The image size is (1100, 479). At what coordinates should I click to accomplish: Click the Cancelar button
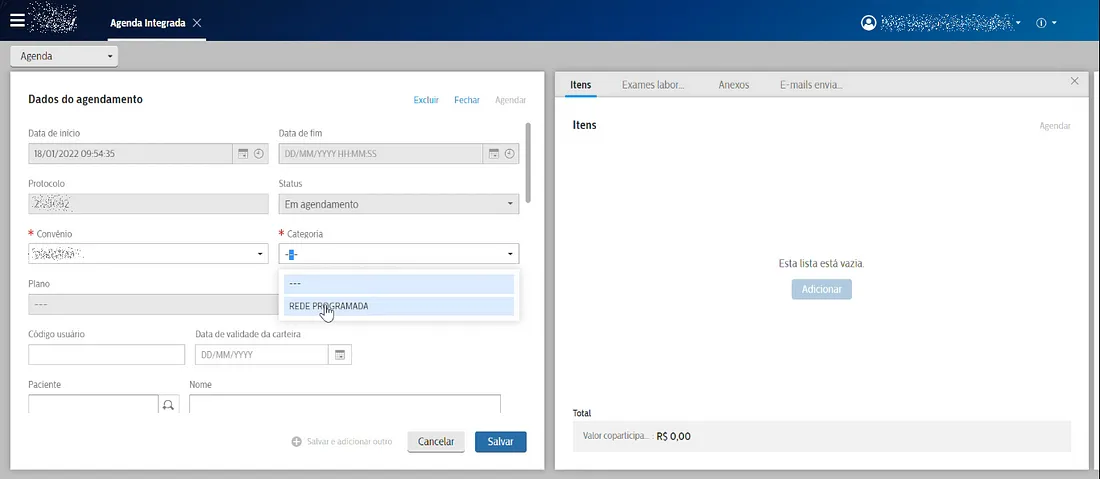coord(436,442)
